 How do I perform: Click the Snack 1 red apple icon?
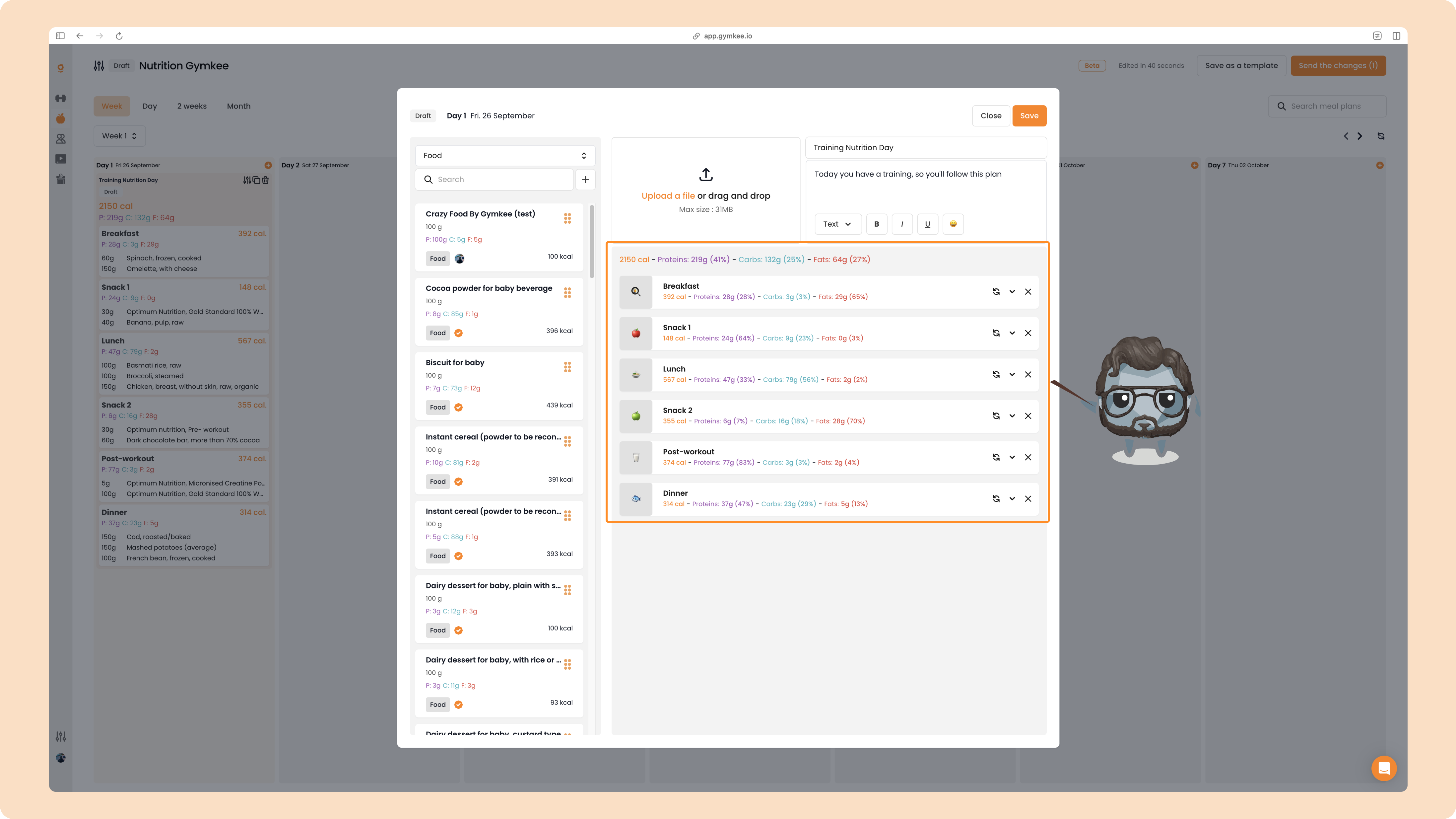[636, 333]
